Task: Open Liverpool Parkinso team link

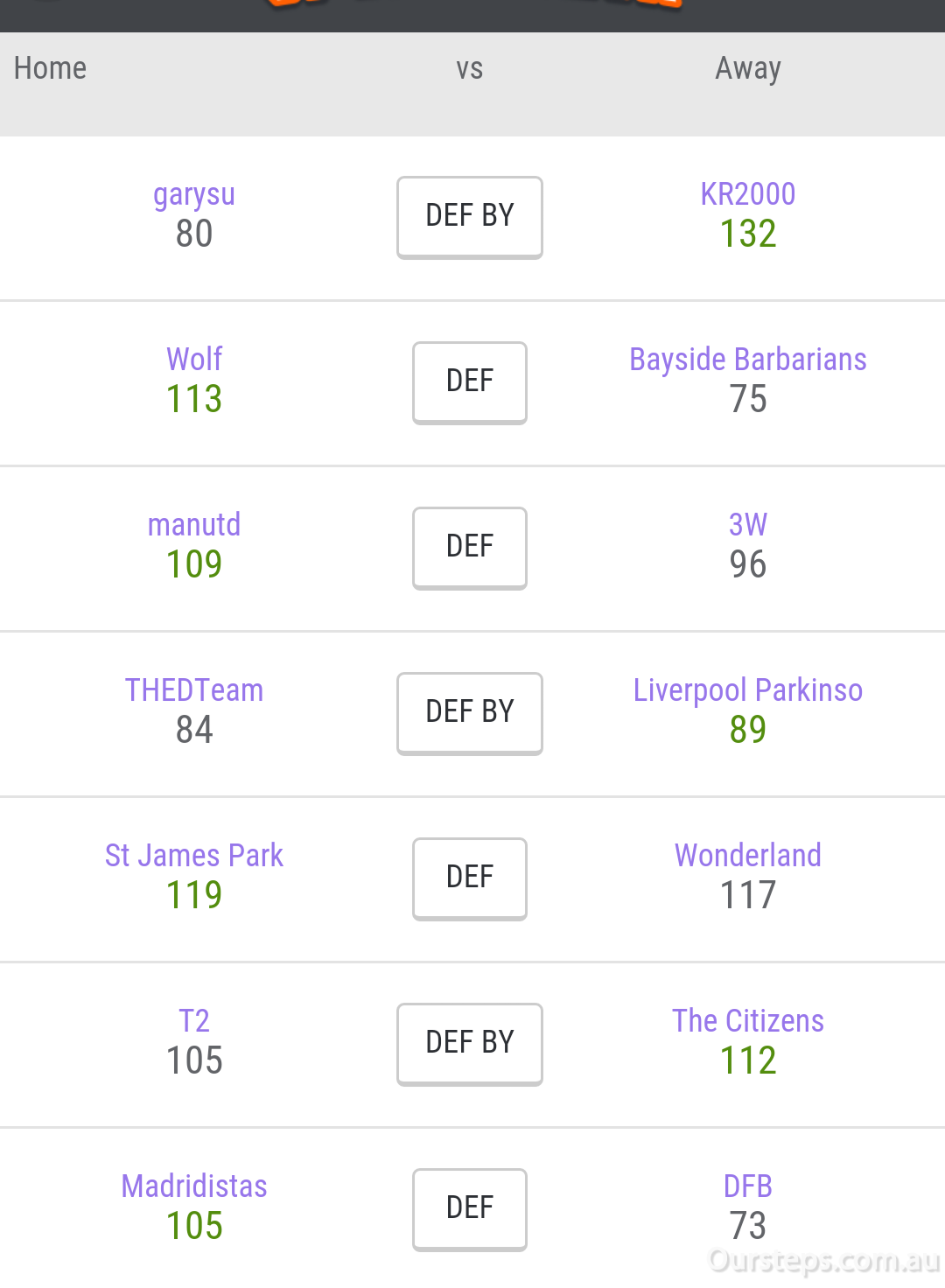Action: click(x=748, y=690)
